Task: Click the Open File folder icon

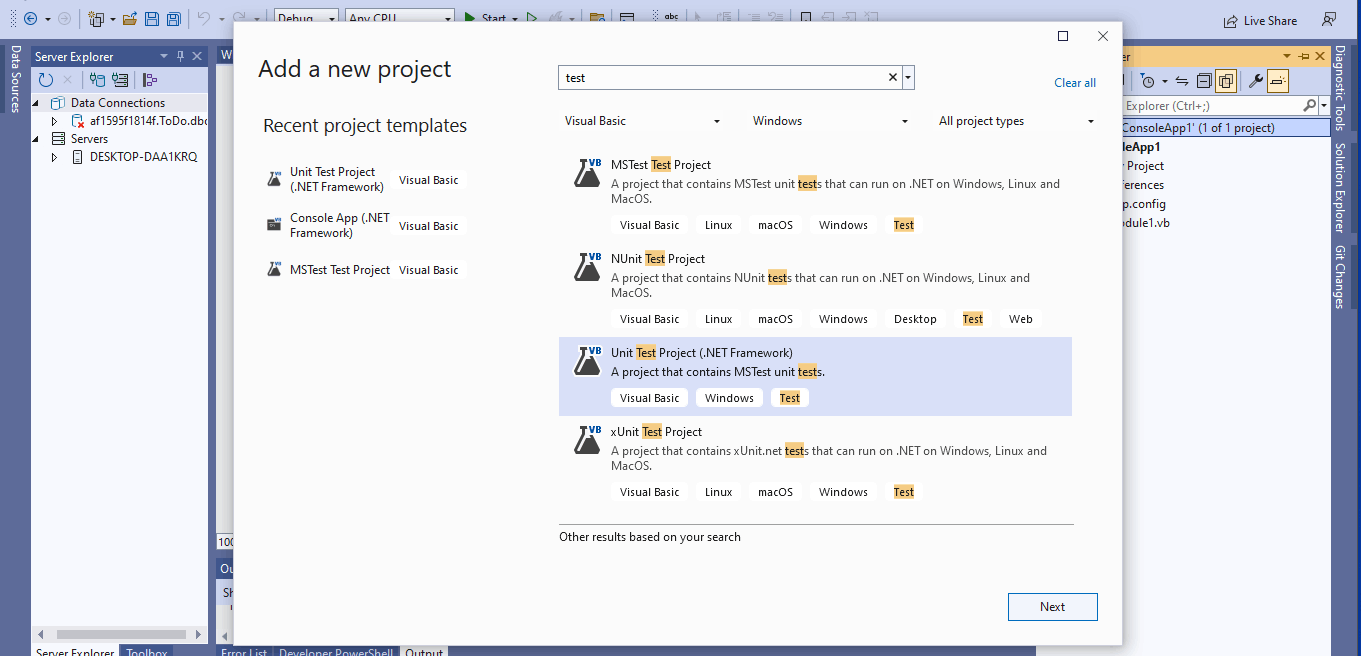Action: click(x=130, y=19)
